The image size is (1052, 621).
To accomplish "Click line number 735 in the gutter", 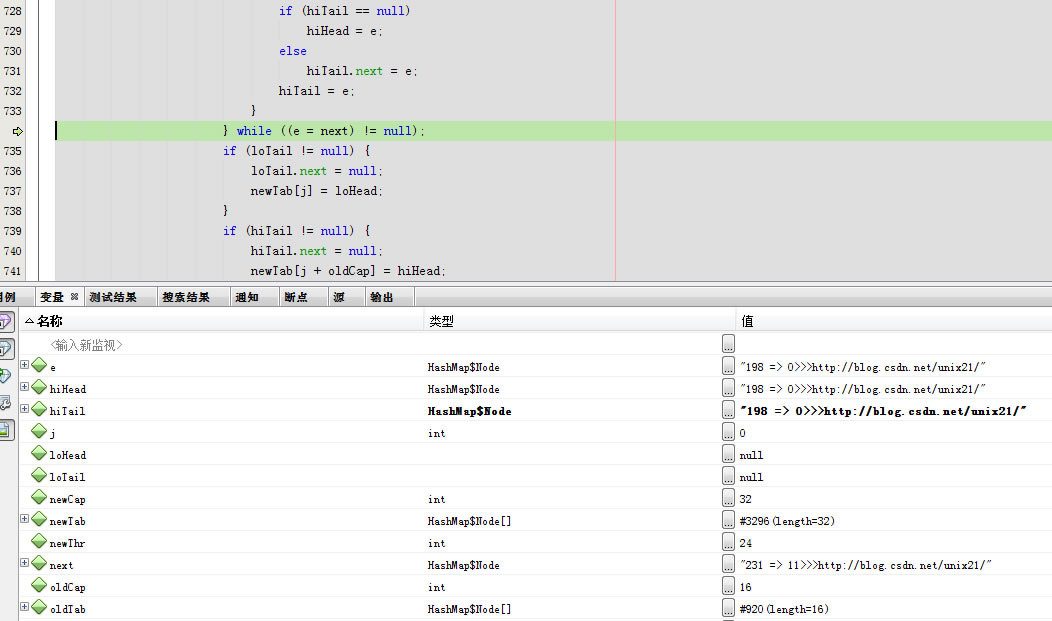I will [13, 151].
